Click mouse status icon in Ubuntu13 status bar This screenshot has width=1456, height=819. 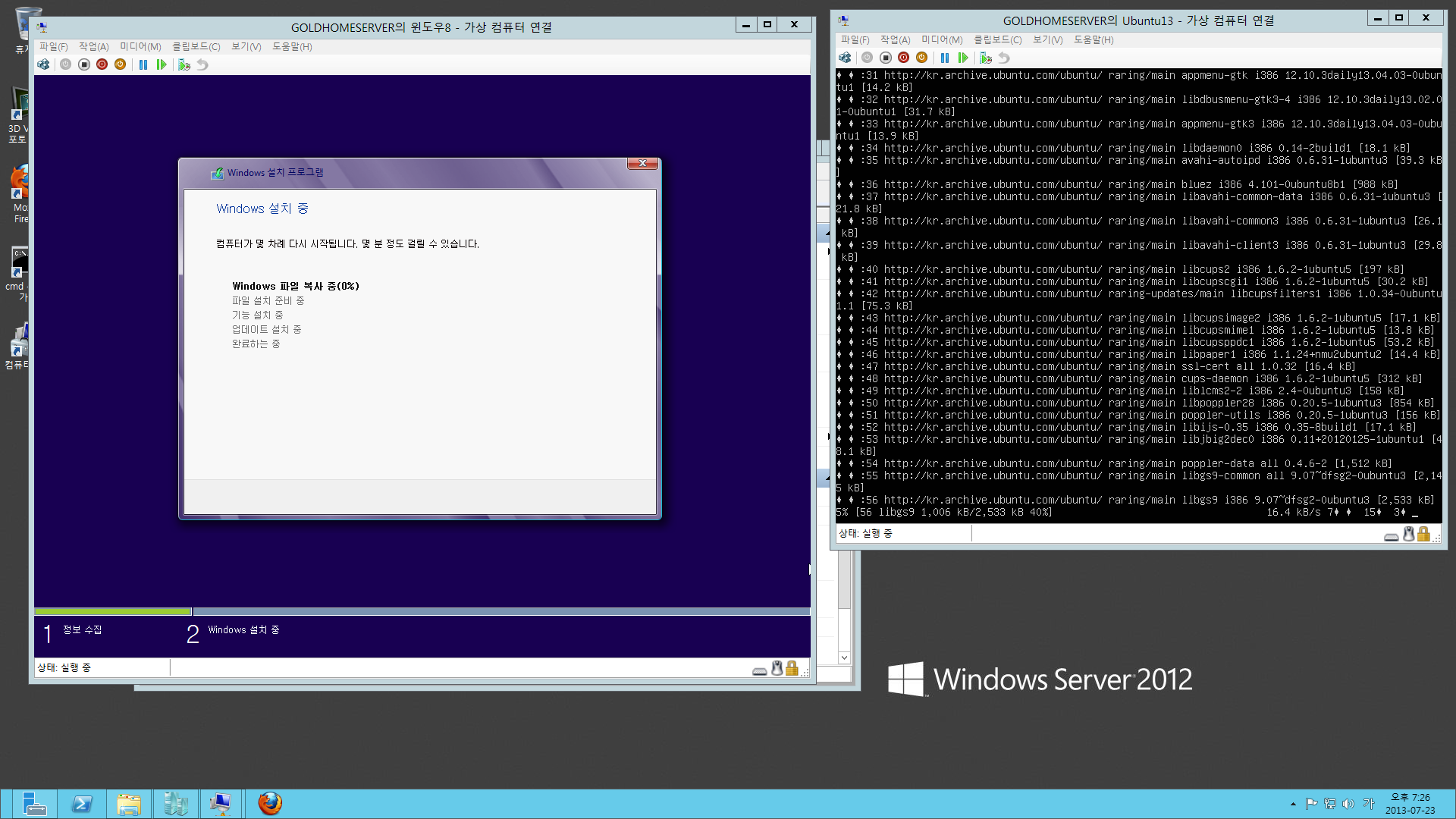[x=1408, y=534]
